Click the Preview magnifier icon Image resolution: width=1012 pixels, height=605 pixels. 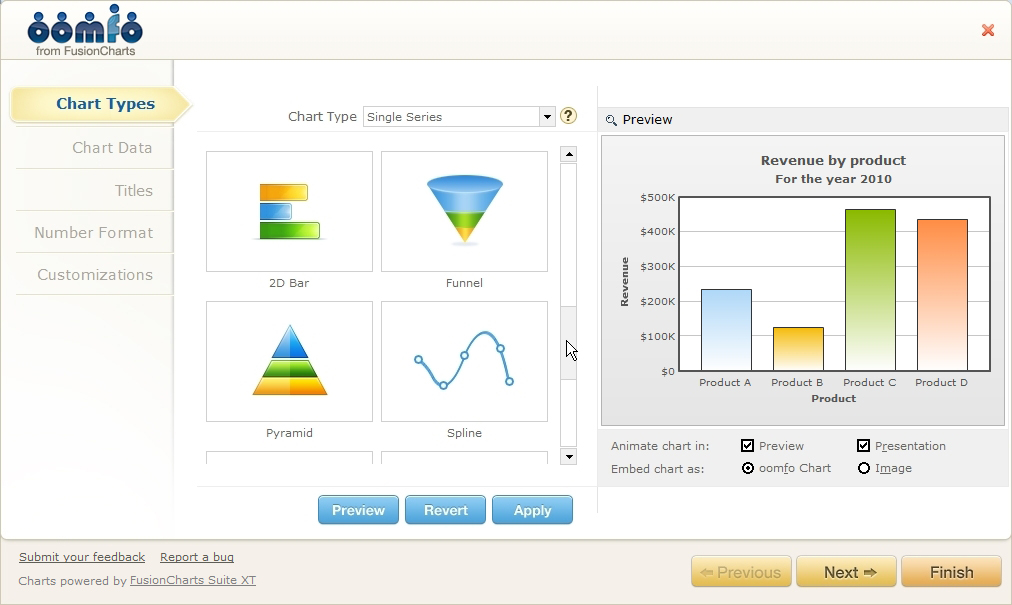point(610,120)
